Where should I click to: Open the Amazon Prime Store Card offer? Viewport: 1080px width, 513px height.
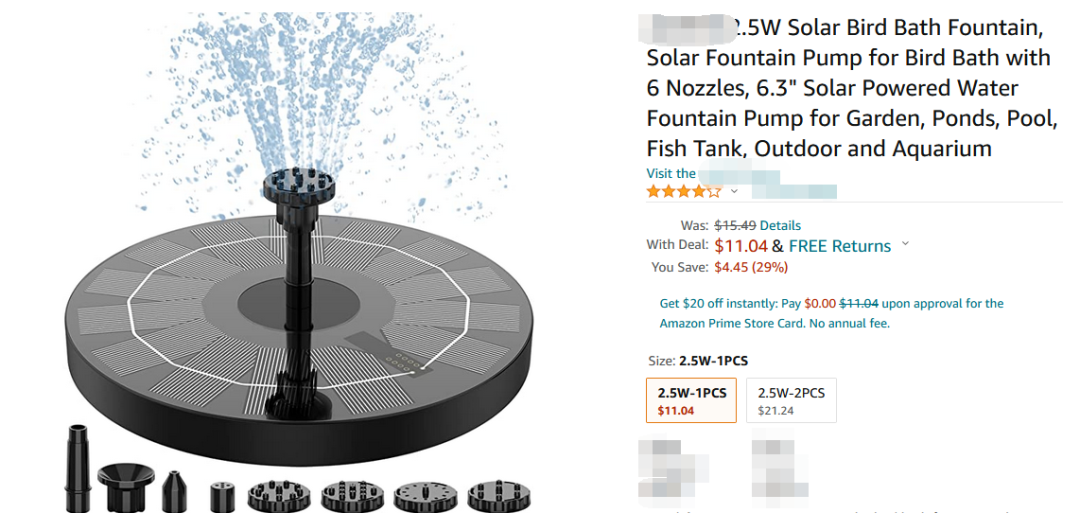[830, 313]
